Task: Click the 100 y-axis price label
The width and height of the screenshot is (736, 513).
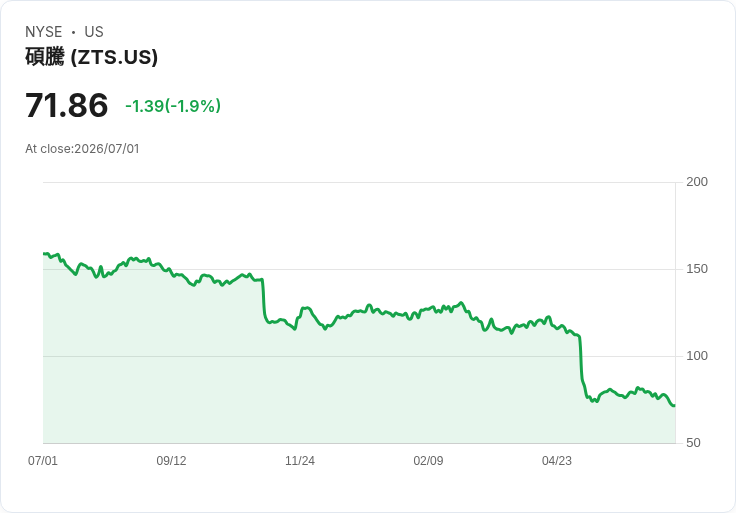Action: point(697,356)
